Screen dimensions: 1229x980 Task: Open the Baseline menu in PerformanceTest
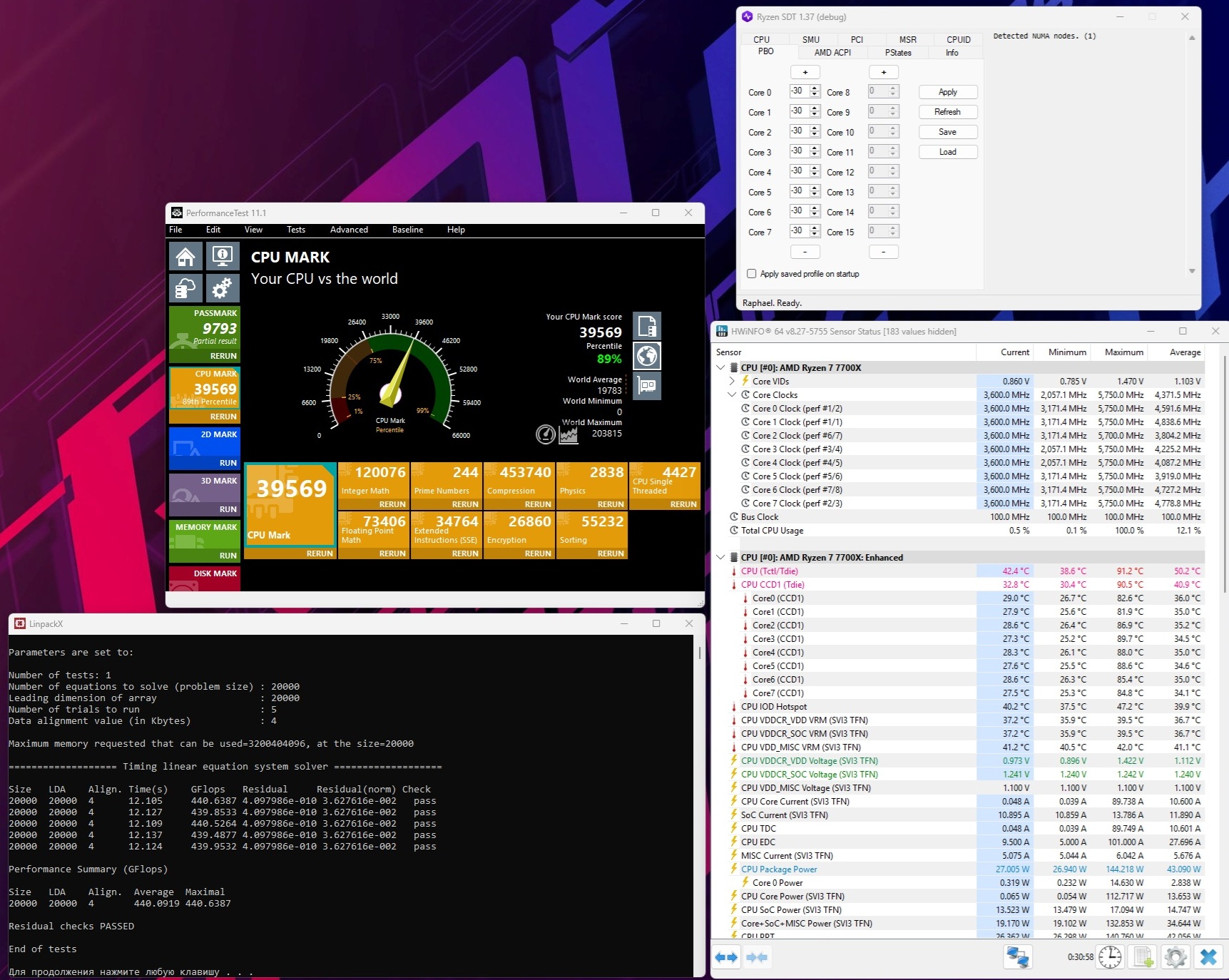[407, 230]
